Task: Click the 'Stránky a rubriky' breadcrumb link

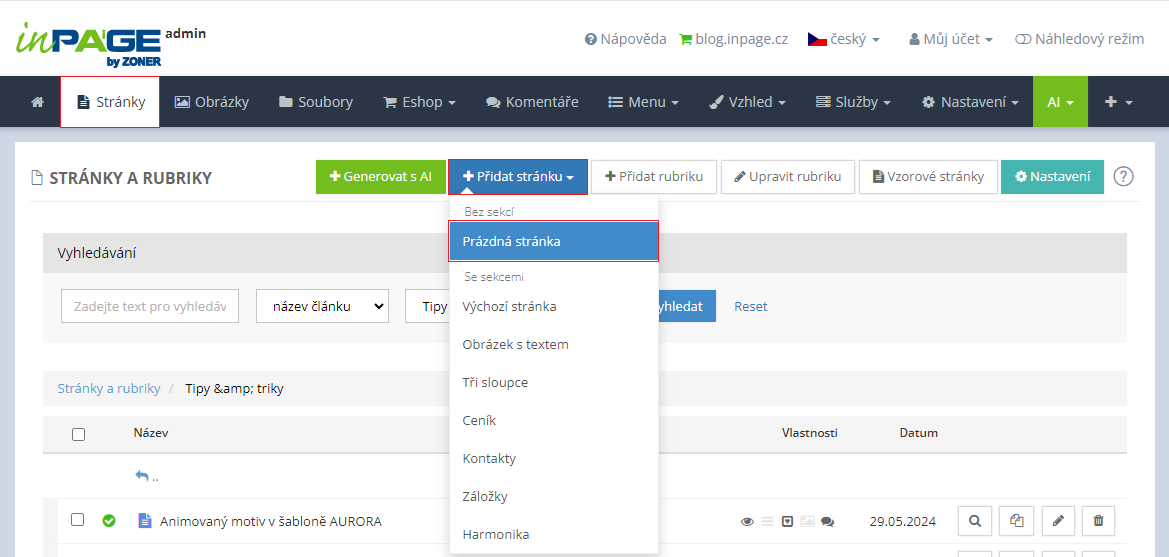Action: click(109, 388)
